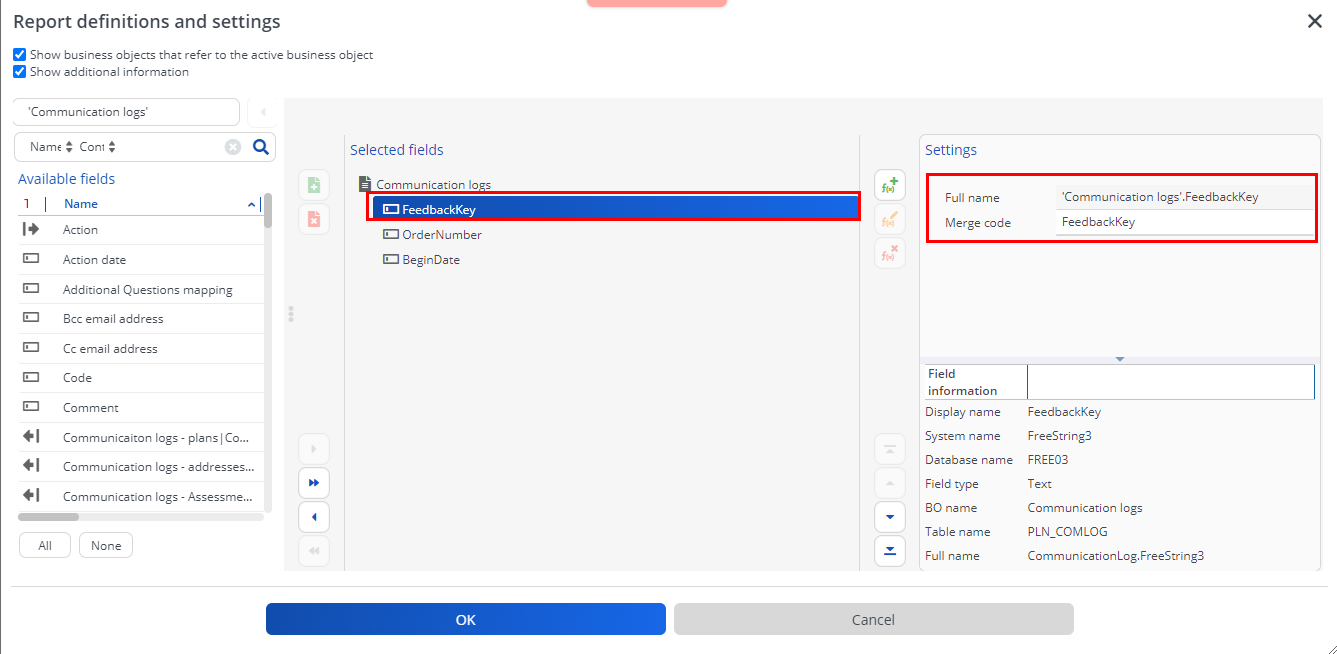Image resolution: width=1337 pixels, height=654 pixels.
Task: Click move selected field left arrow
Action: coord(314,517)
